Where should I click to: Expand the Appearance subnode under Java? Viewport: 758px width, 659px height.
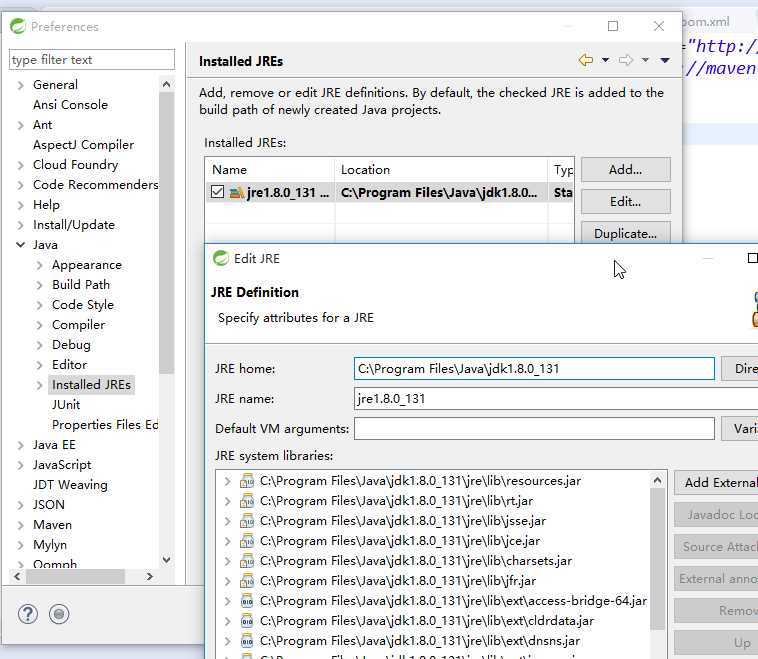coord(40,265)
